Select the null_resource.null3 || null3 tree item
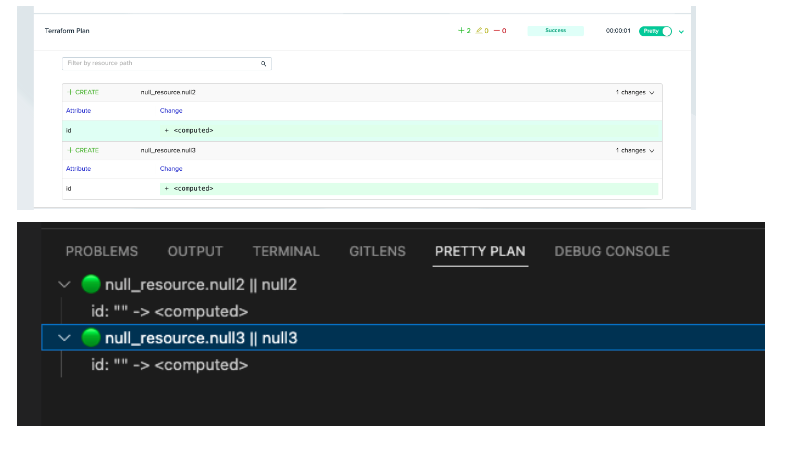 [x=403, y=337]
